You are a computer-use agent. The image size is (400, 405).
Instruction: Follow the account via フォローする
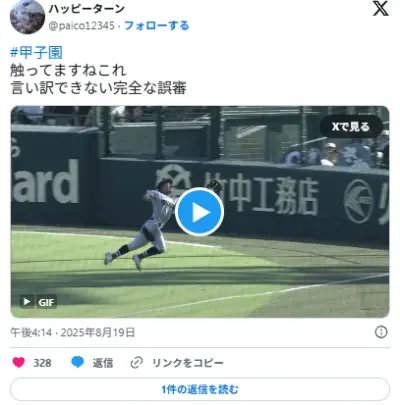(157, 26)
